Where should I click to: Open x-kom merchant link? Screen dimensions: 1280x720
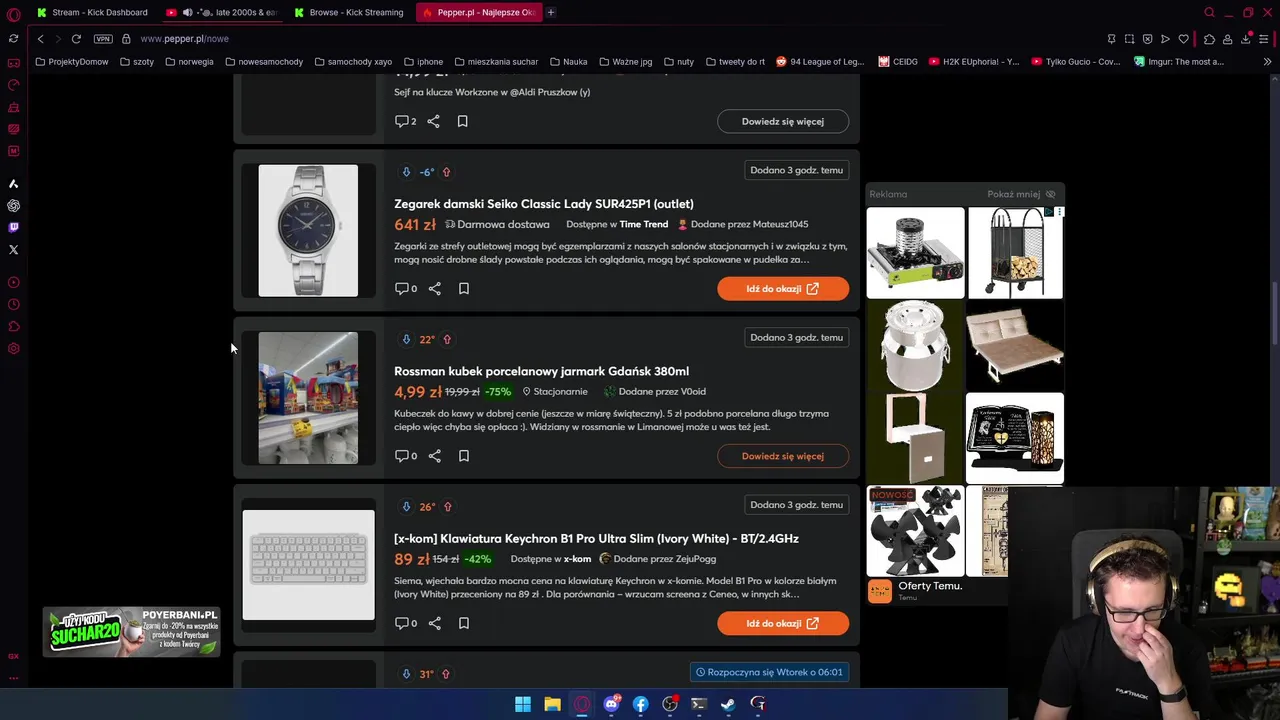tap(577, 559)
